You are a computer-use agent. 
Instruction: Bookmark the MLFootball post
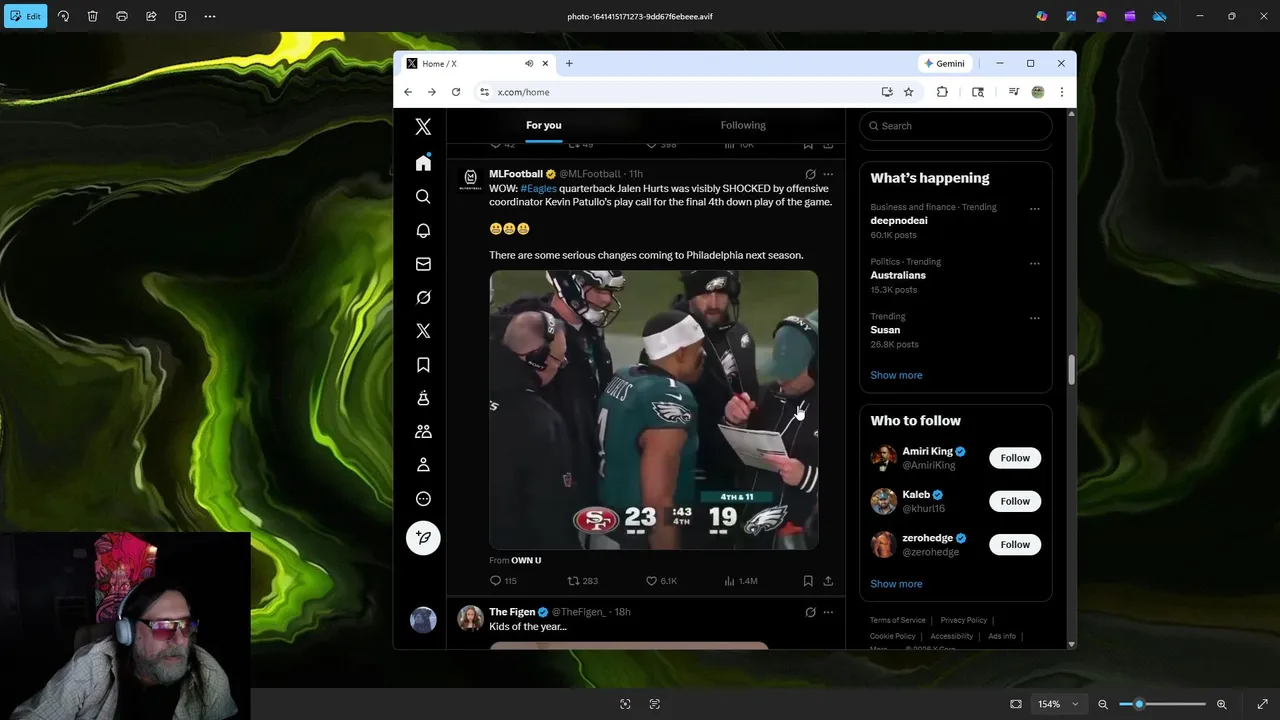[x=808, y=581]
